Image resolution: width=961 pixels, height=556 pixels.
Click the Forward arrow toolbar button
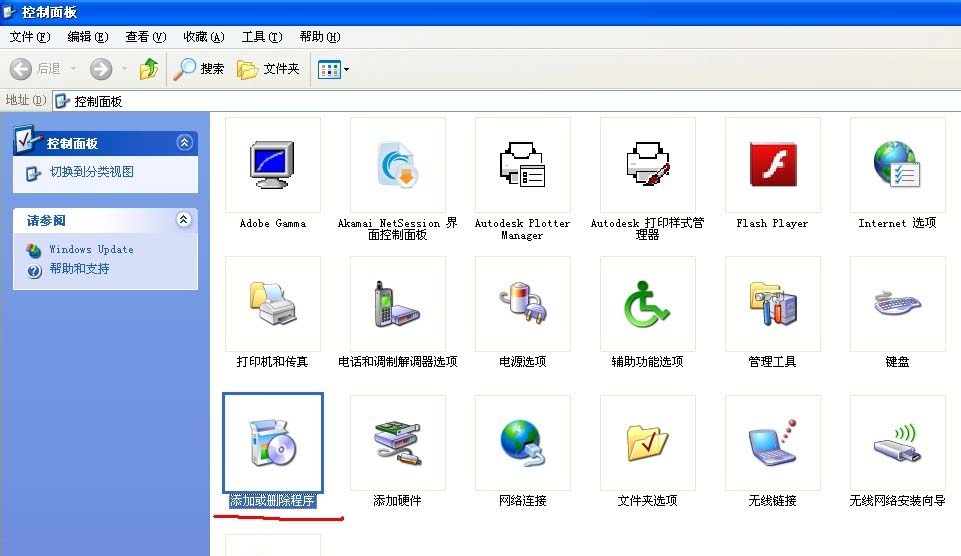pyautogui.click(x=101, y=69)
